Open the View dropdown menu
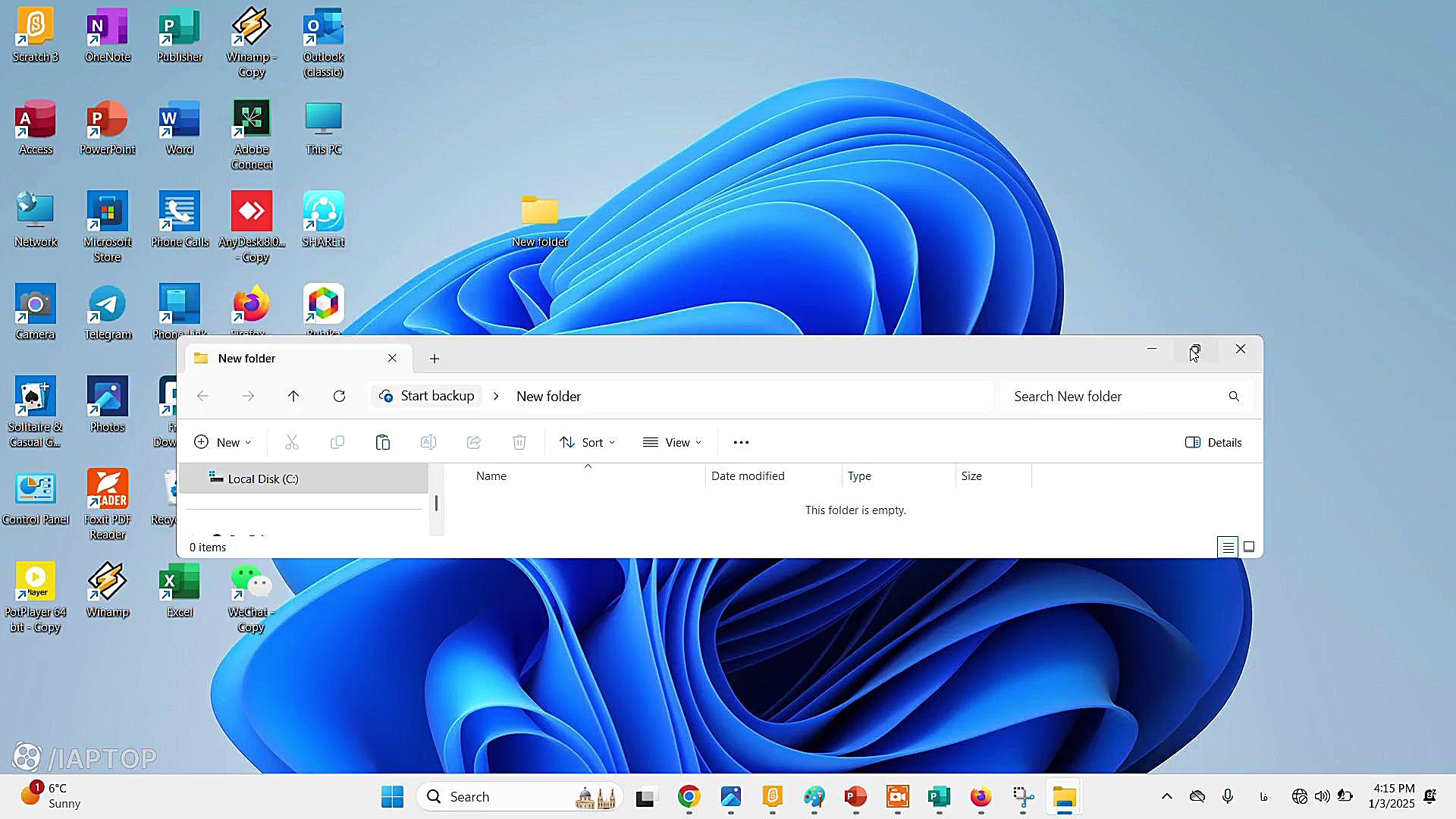Image resolution: width=1456 pixels, height=819 pixels. (x=672, y=442)
